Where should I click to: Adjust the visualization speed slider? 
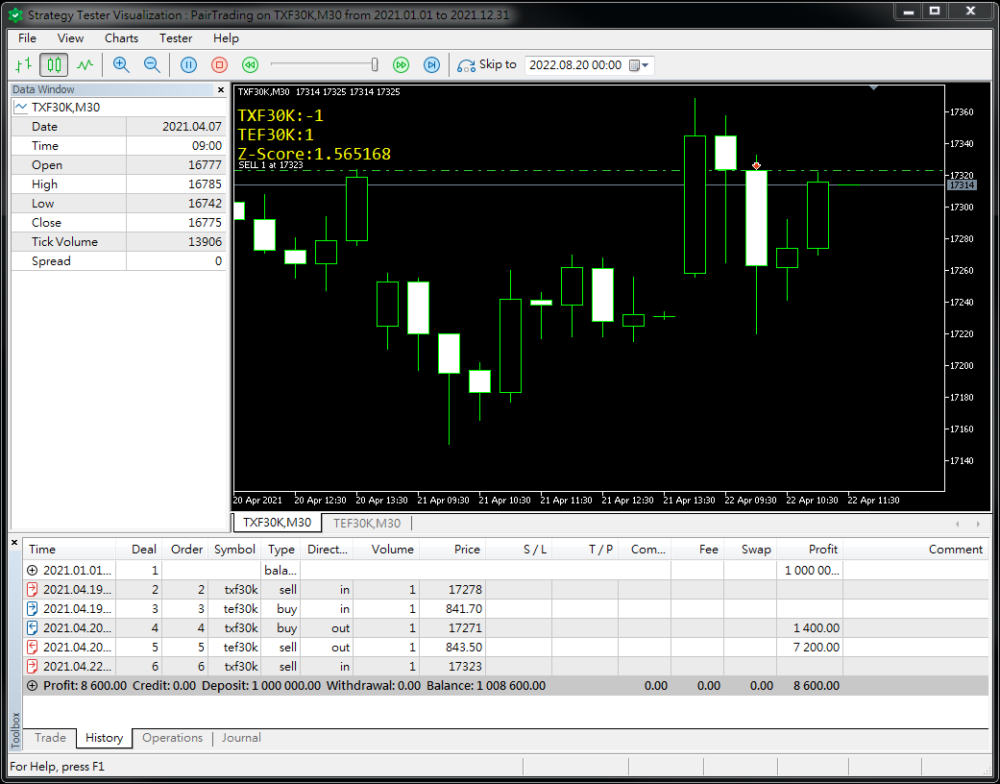372,64
